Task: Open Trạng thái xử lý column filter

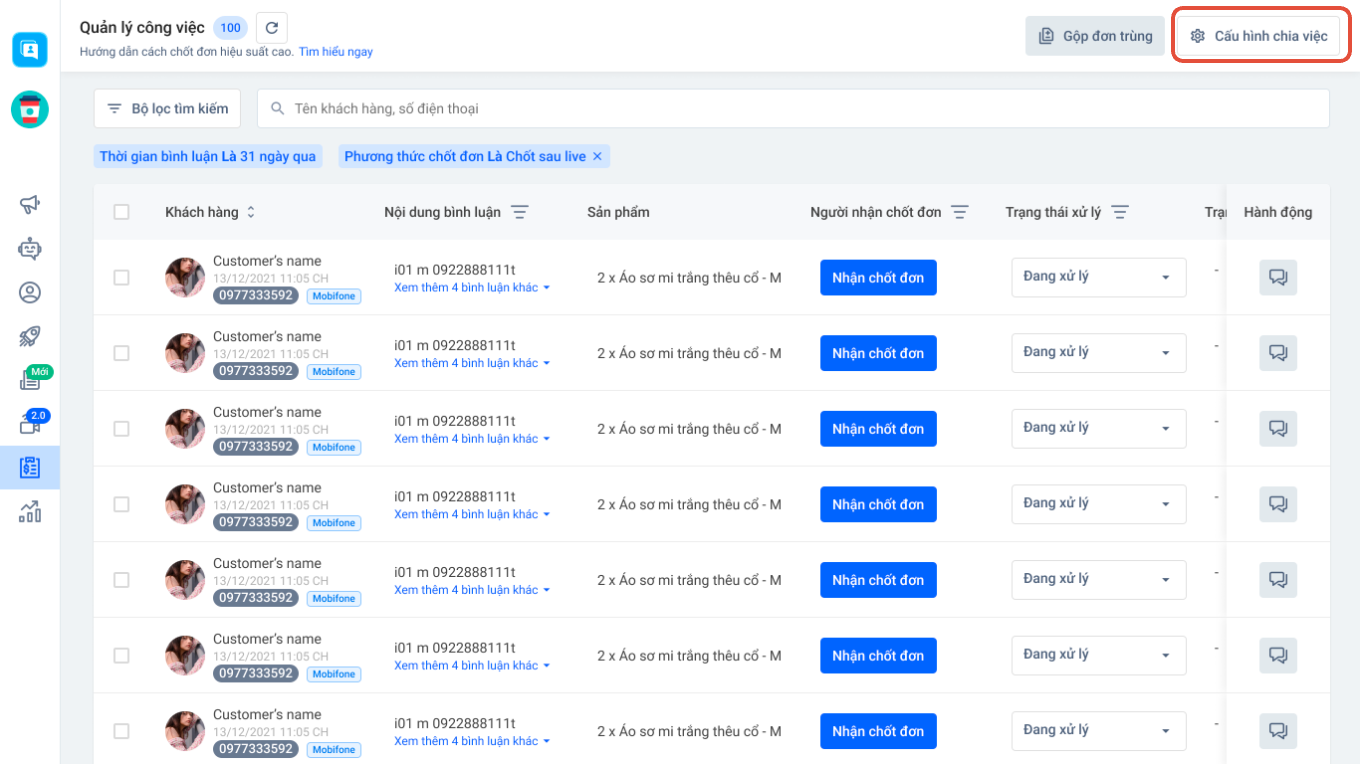Action: pos(1120,212)
